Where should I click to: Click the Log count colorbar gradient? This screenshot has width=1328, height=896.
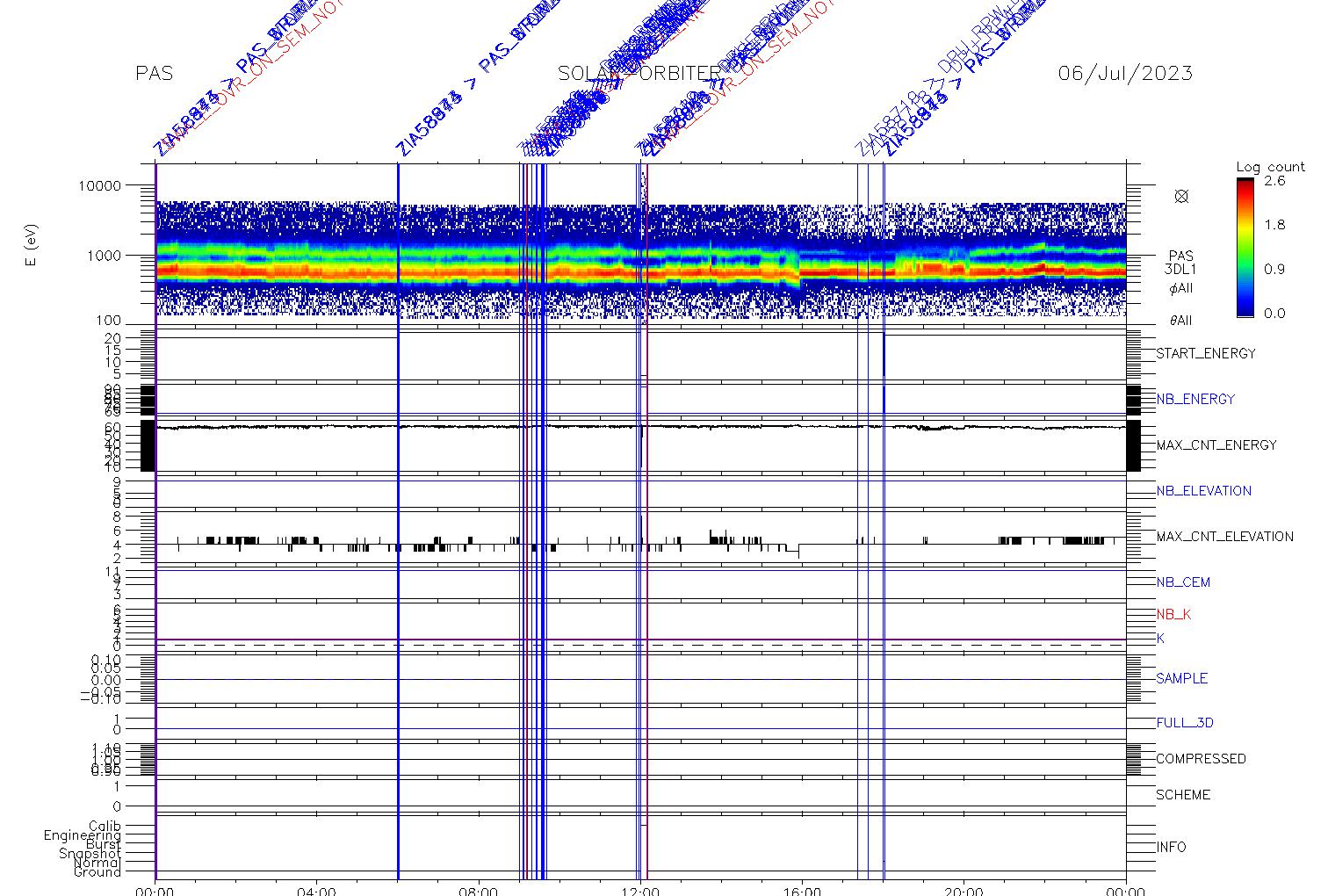coord(1245,247)
